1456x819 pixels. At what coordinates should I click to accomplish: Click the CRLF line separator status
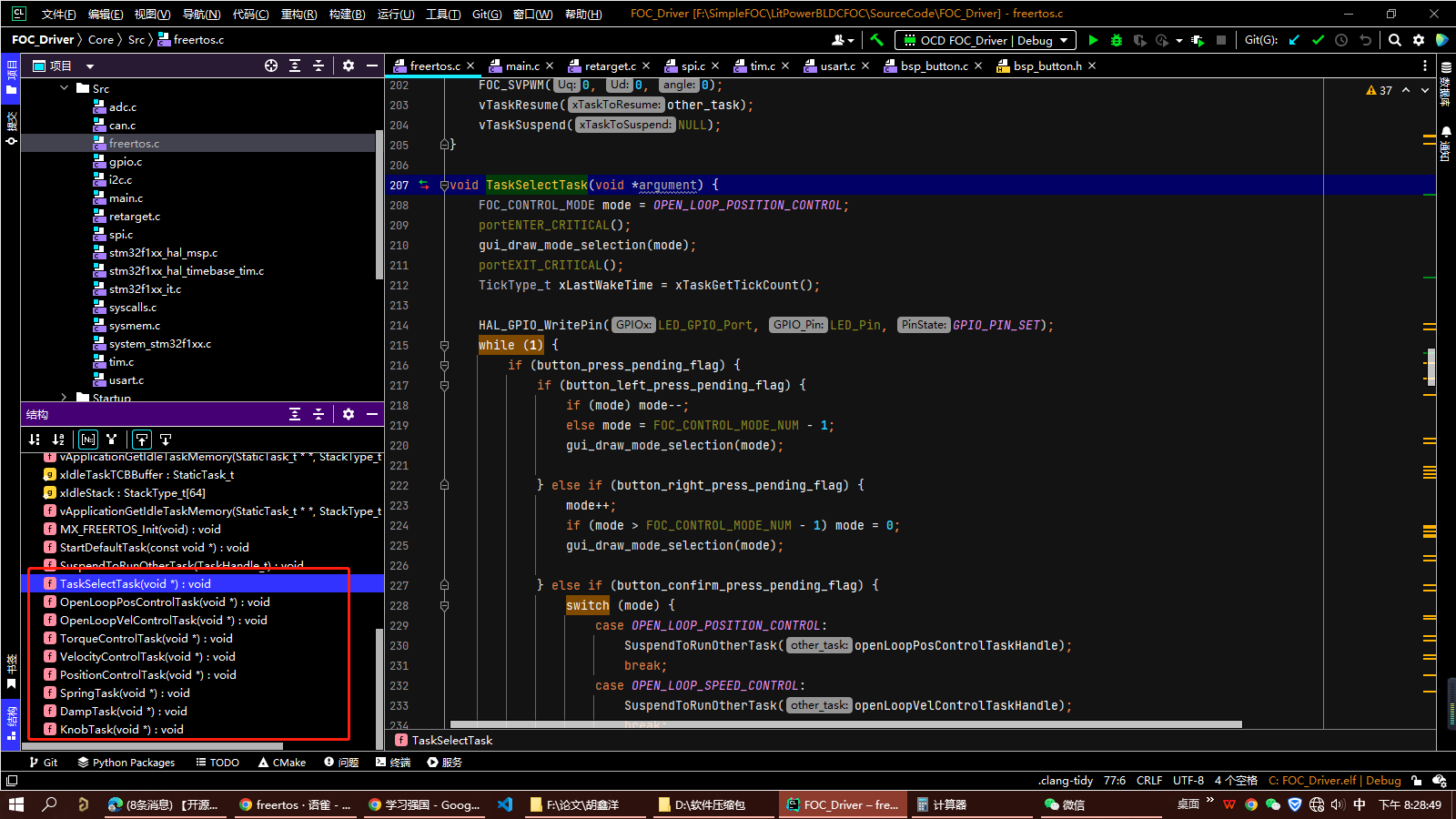click(1149, 781)
